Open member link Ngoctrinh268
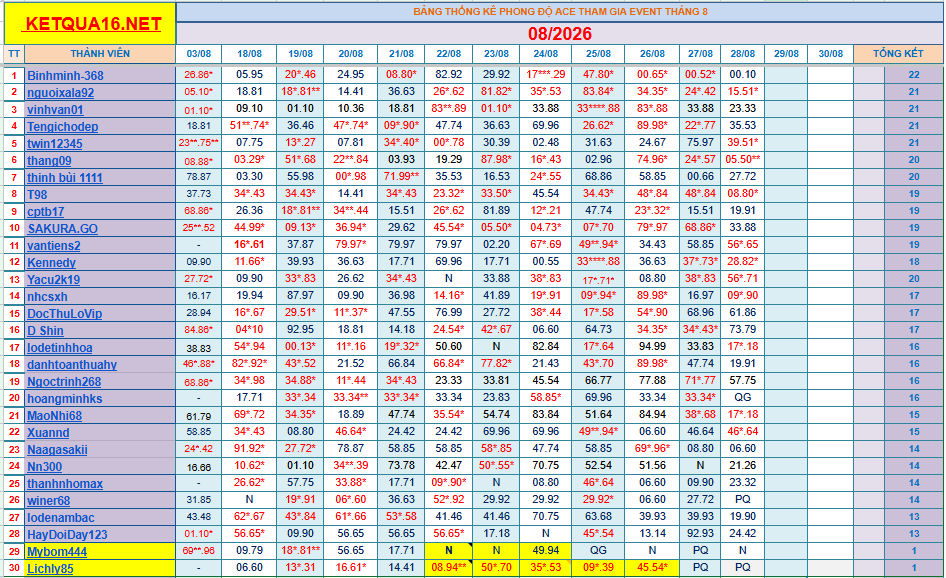 (64, 381)
